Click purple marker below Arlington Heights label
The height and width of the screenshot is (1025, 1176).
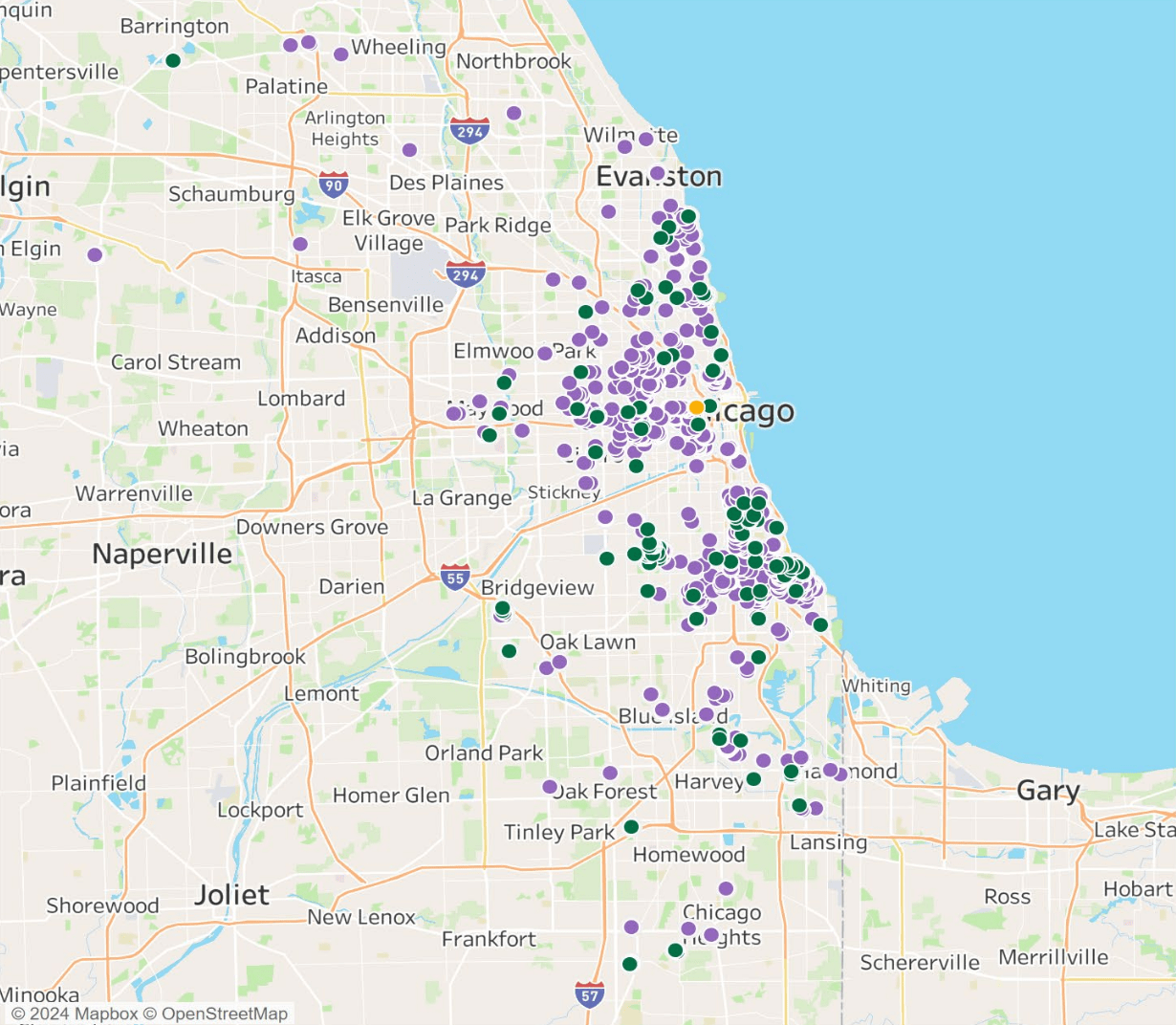coord(409,150)
